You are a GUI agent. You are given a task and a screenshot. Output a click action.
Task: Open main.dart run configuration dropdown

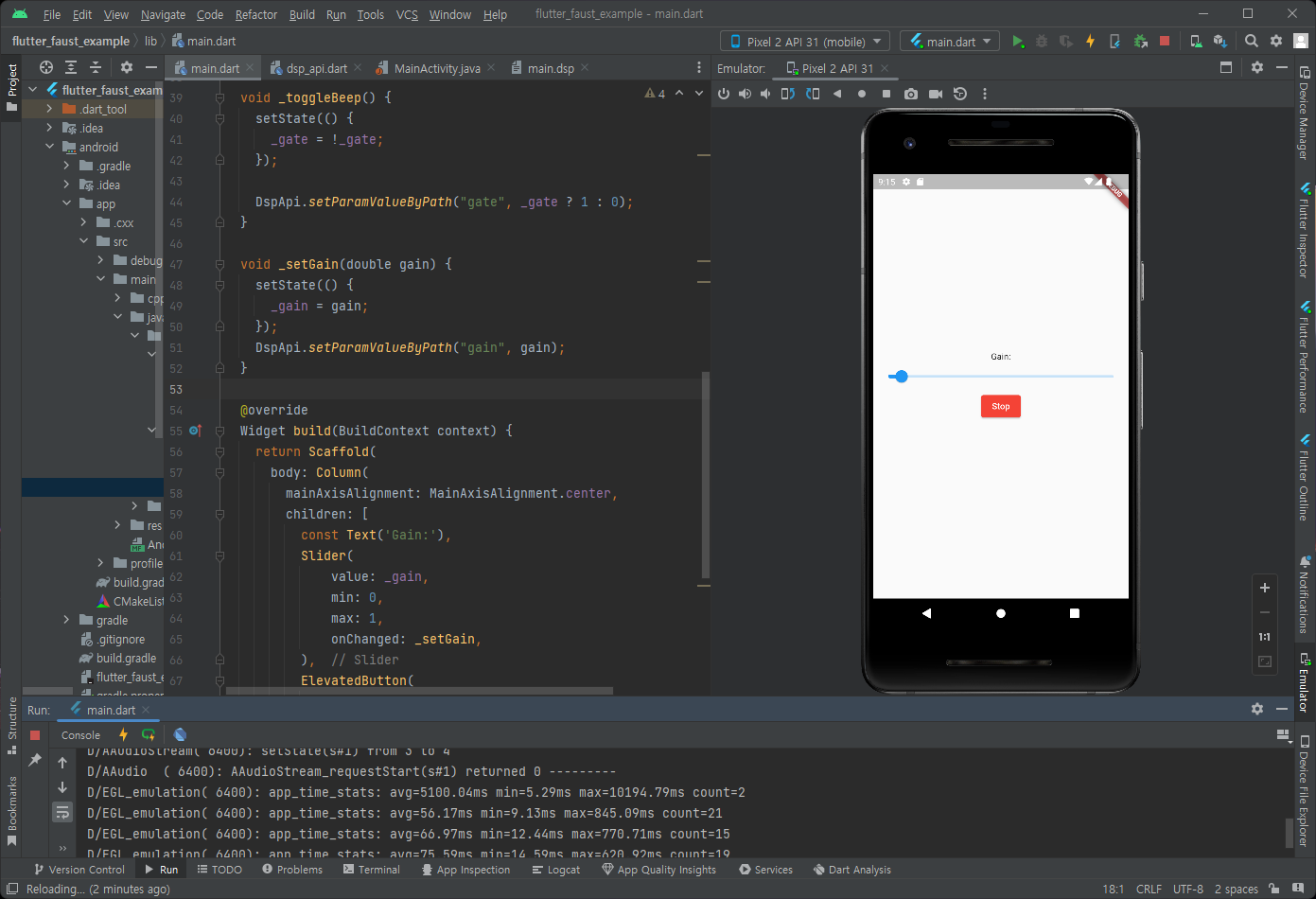(950, 42)
